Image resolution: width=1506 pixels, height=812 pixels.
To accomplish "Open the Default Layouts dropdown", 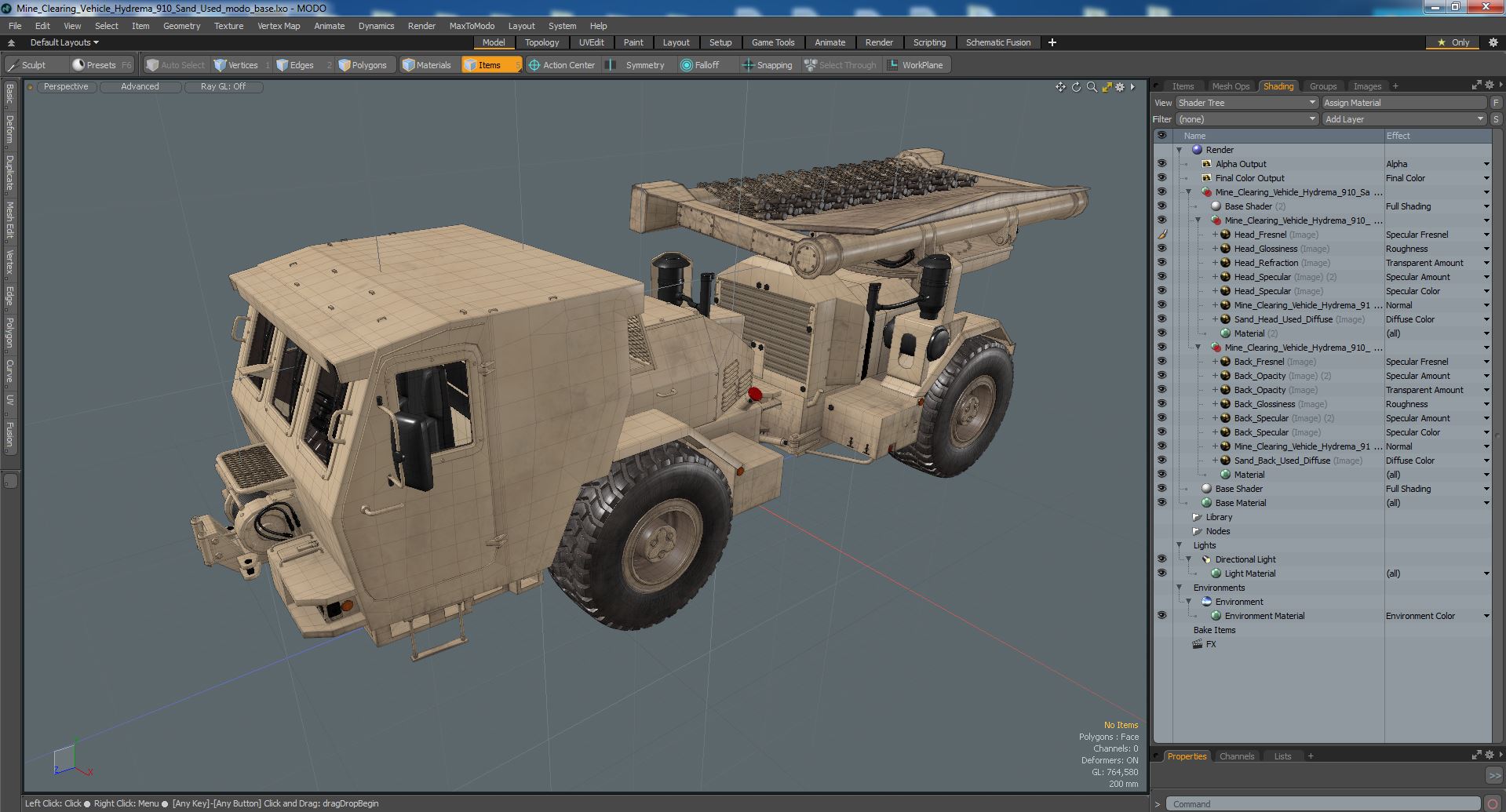I will pyautogui.click(x=64, y=42).
